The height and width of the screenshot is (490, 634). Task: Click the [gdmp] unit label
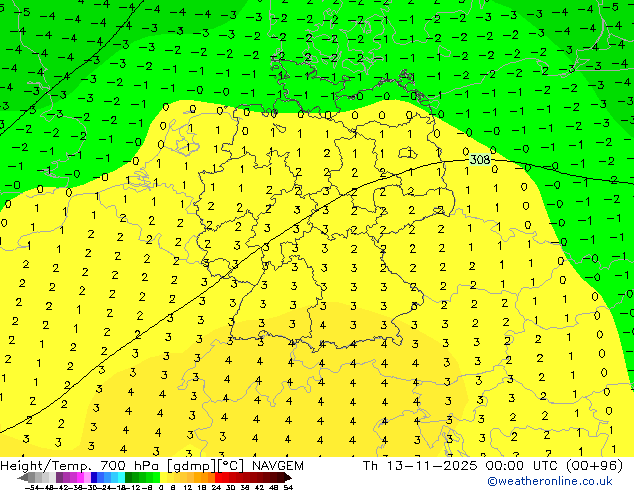point(192,466)
